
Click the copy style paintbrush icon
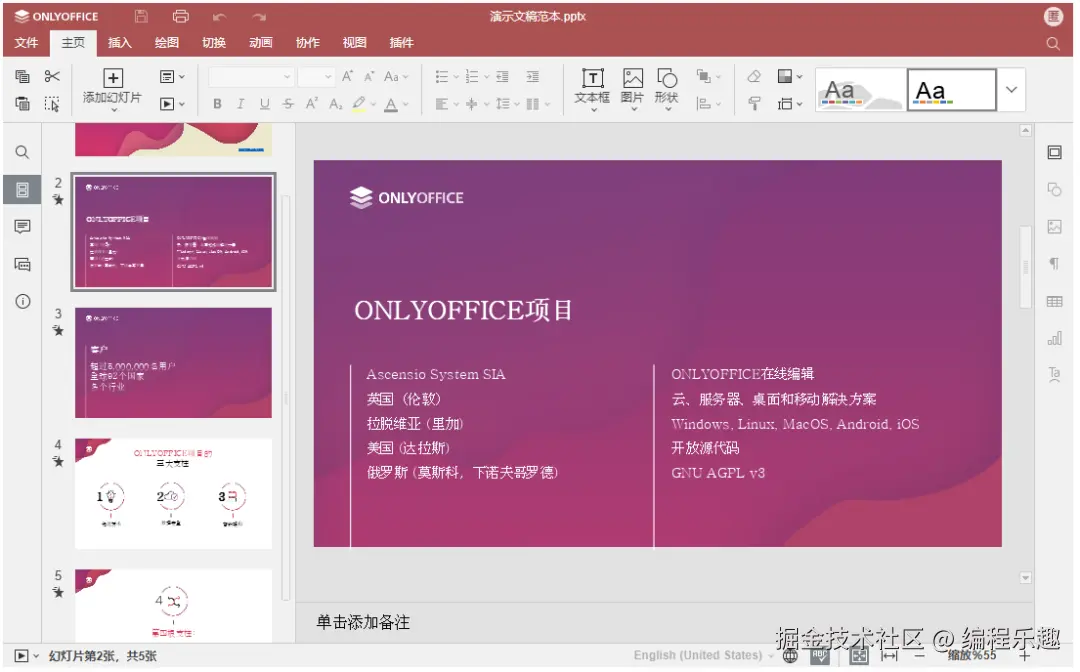(754, 104)
